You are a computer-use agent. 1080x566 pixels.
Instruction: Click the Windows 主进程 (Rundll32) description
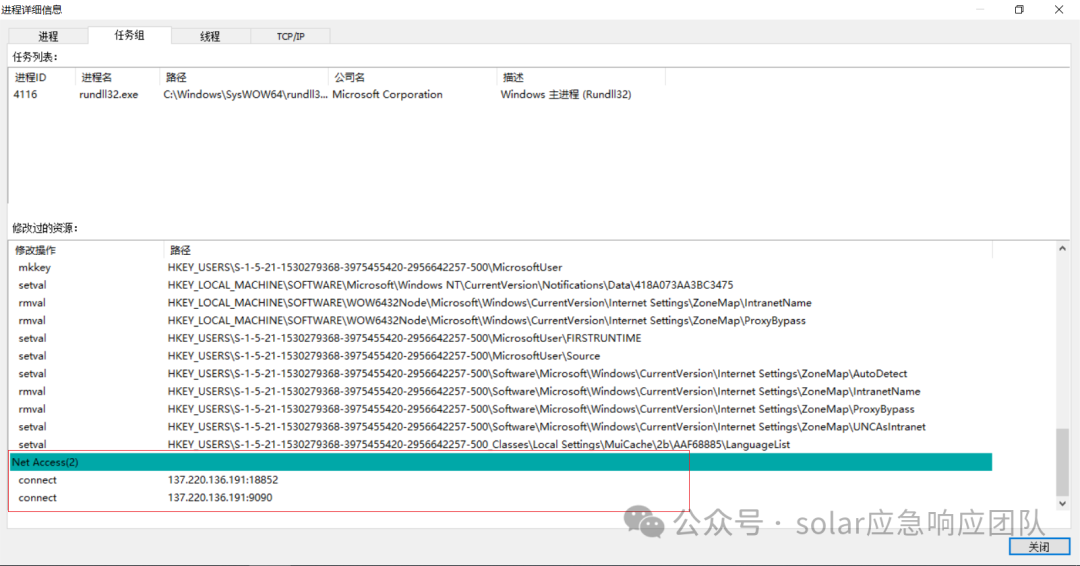pyautogui.click(x=565, y=94)
